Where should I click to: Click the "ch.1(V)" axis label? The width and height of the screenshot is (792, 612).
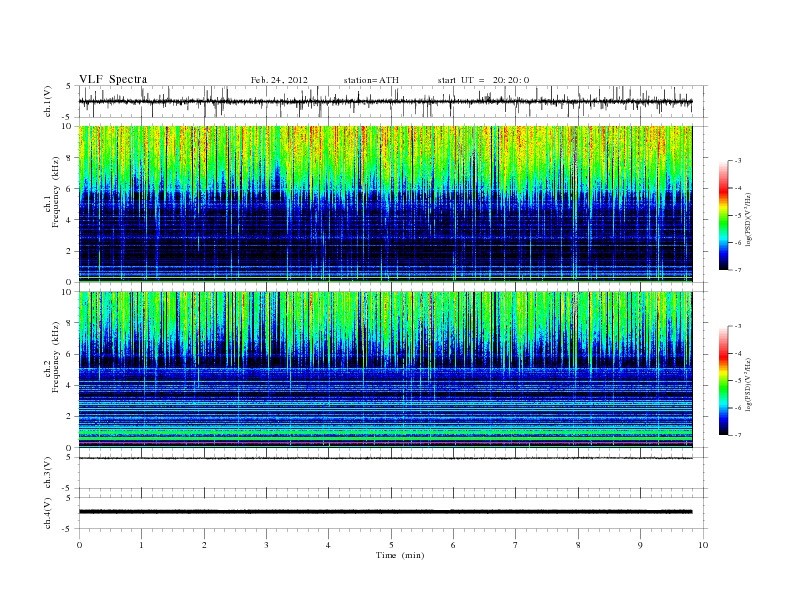(x=48, y=101)
